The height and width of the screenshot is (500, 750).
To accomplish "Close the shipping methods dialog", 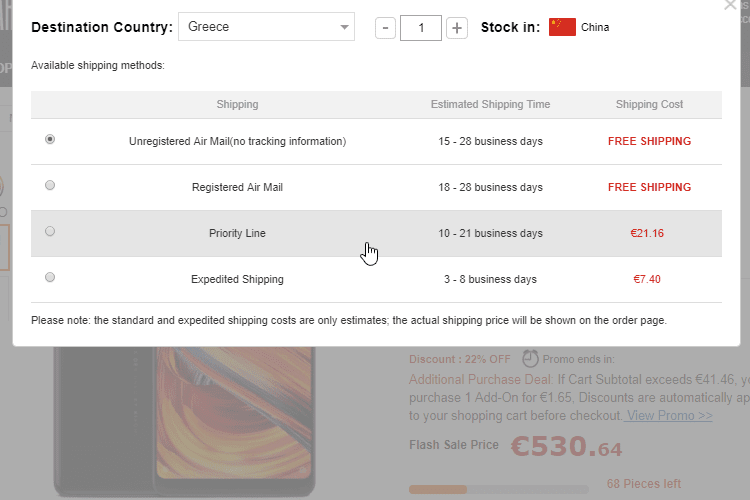I will (728, 4).
